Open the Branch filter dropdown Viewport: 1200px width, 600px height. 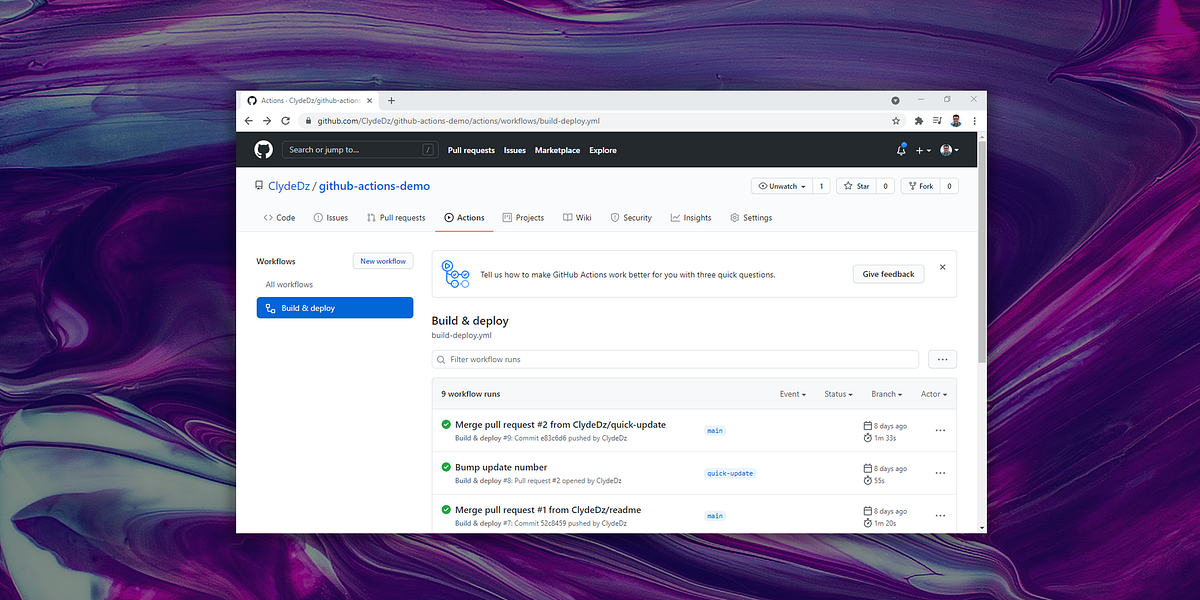pyautogui.click(x=886, y=393)
